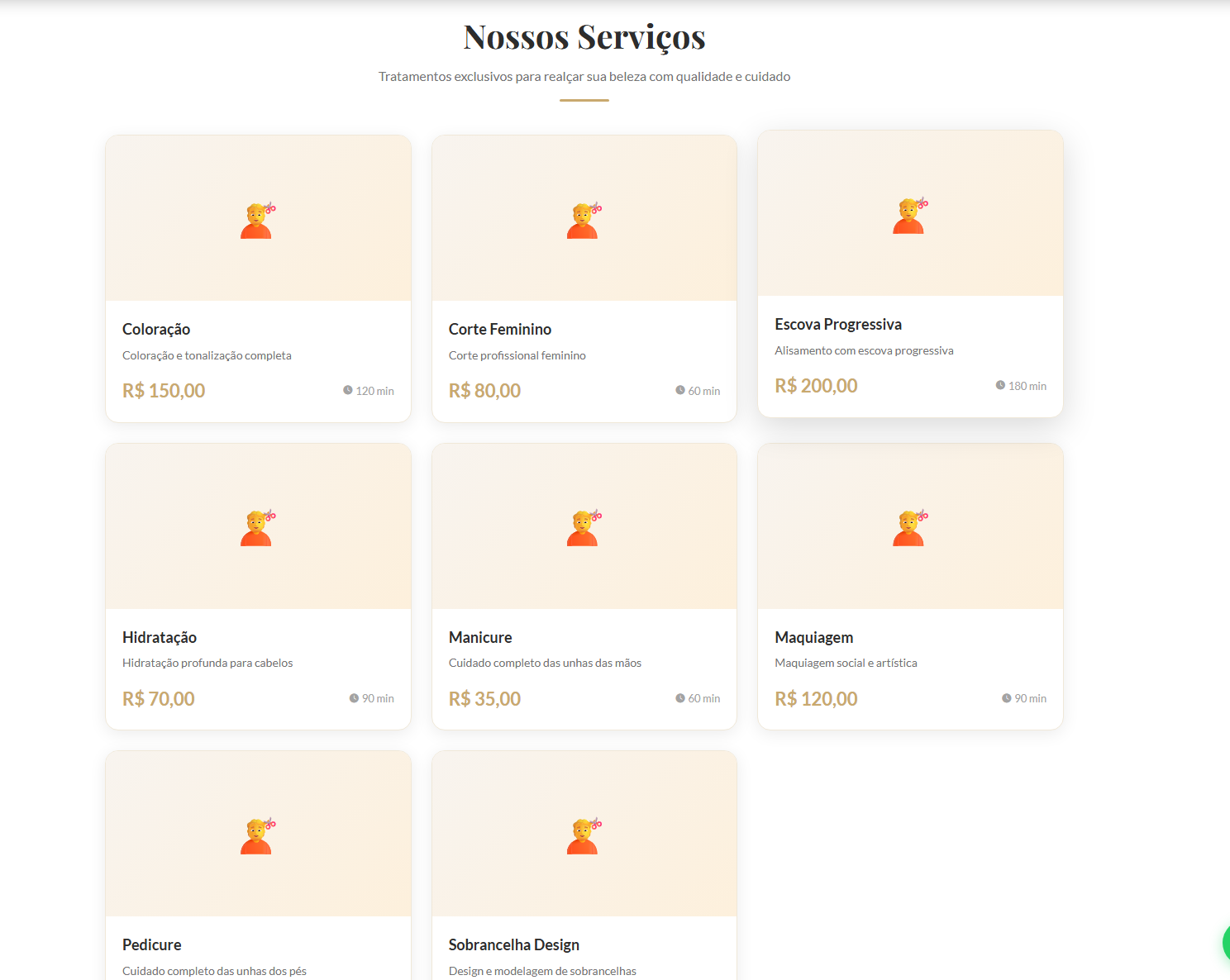Select the Hidratação service title
The height and width of the screenshot is (980, 1230).
point(160,638)
